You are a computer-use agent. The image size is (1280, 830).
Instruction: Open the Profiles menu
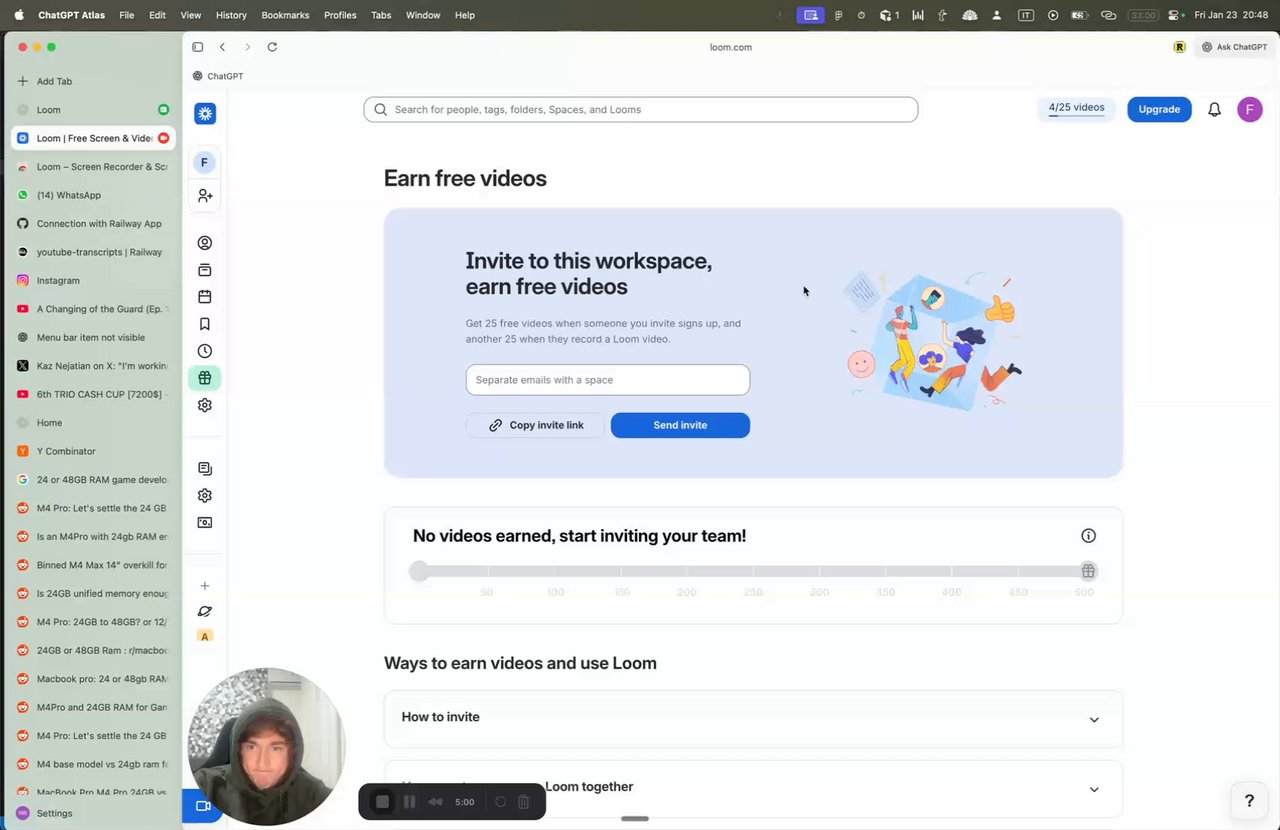click(x=340, y=15)
